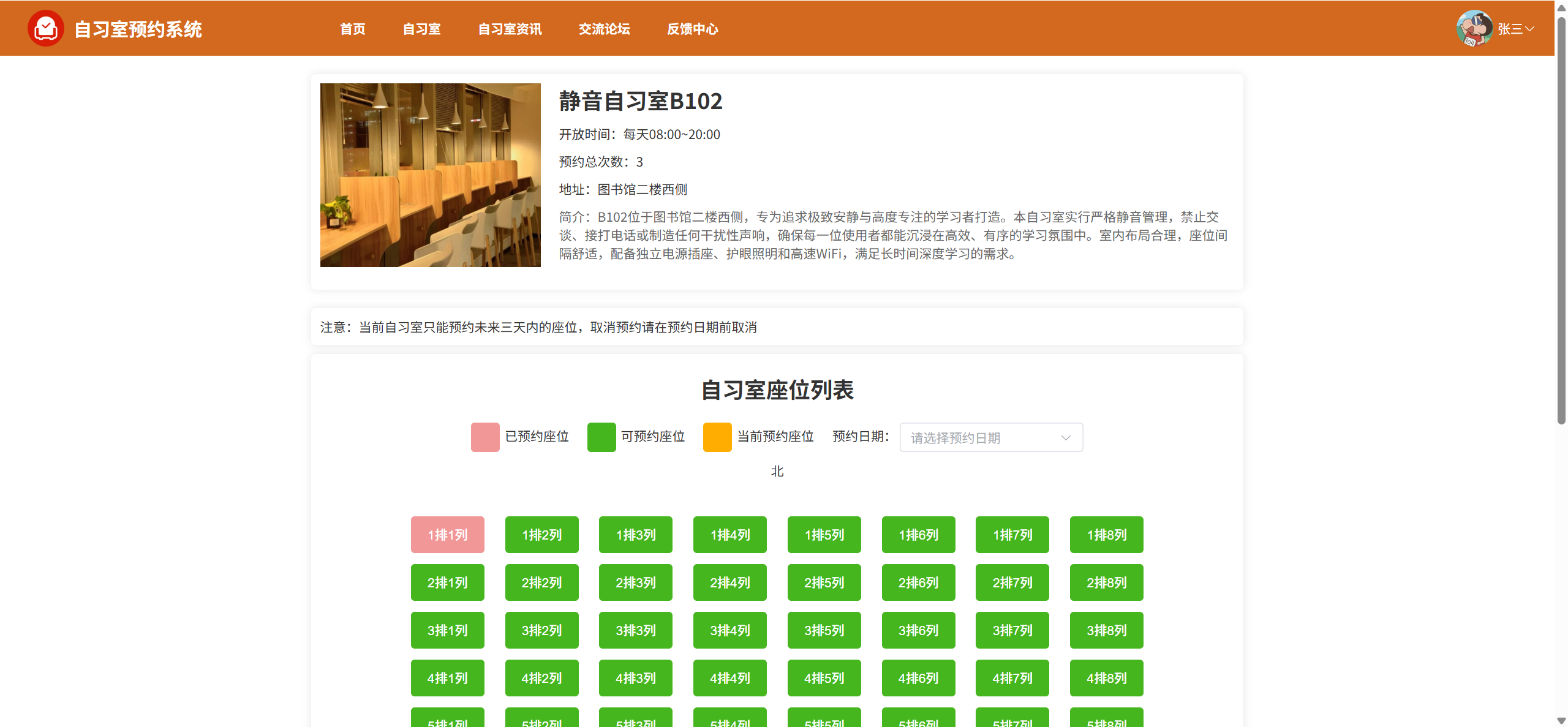Screen dimensions: 1568x727
Task: Select seat 3排8列
Action: tap(1106, 630)
